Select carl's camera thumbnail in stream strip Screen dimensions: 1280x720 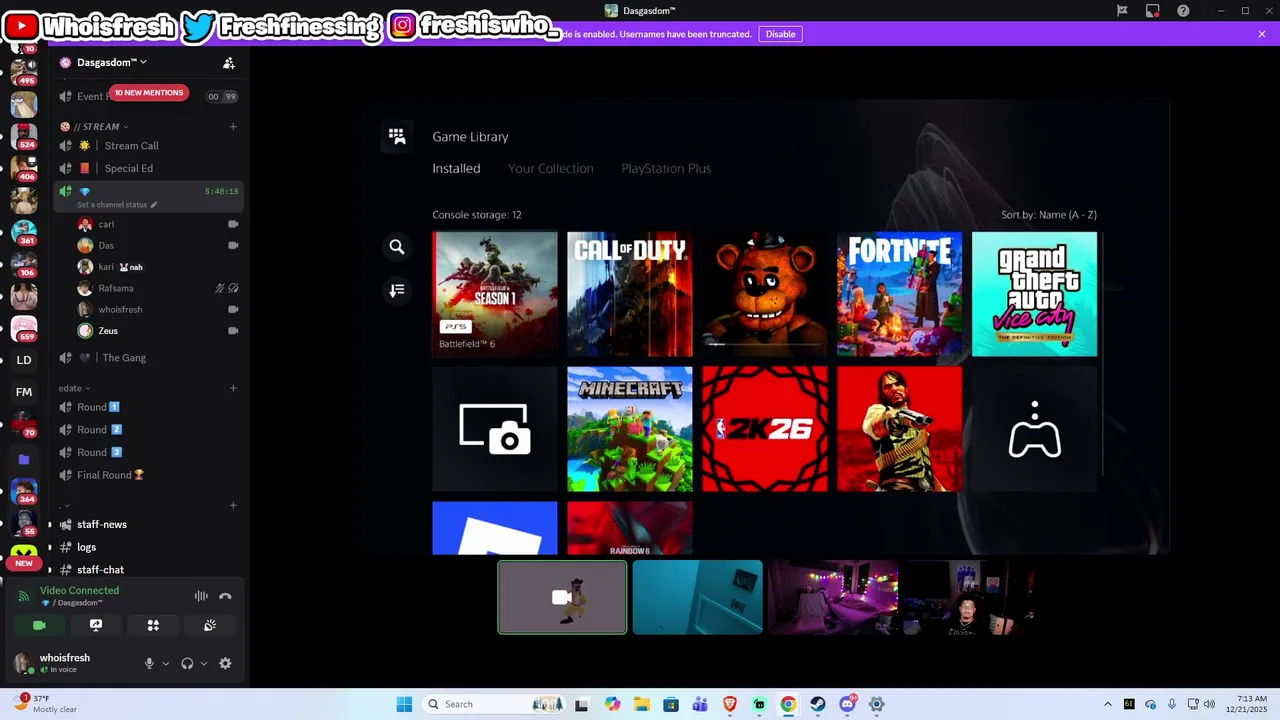click(x=562, y=597)
